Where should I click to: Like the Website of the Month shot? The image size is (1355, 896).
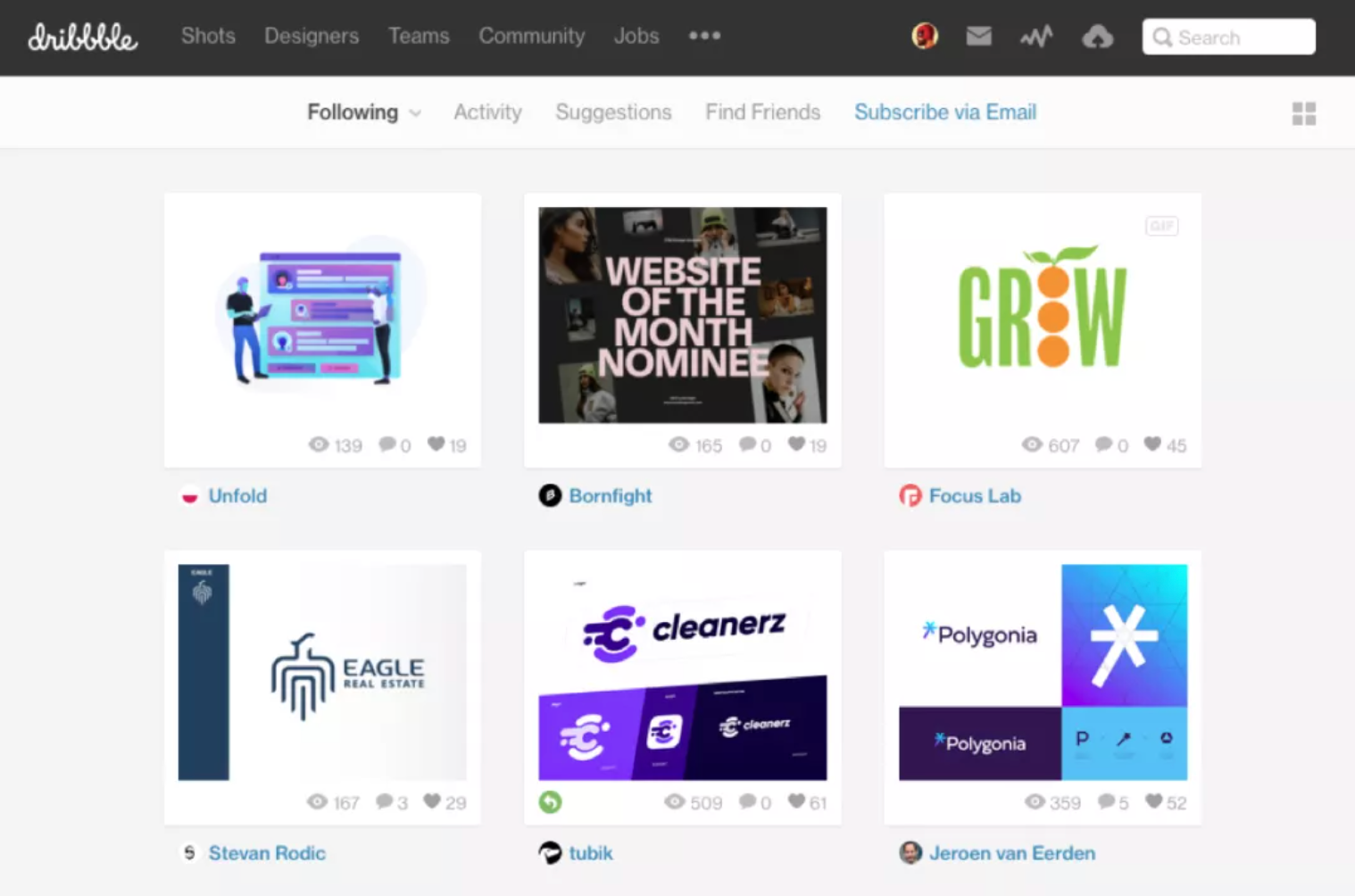(796, 444)
